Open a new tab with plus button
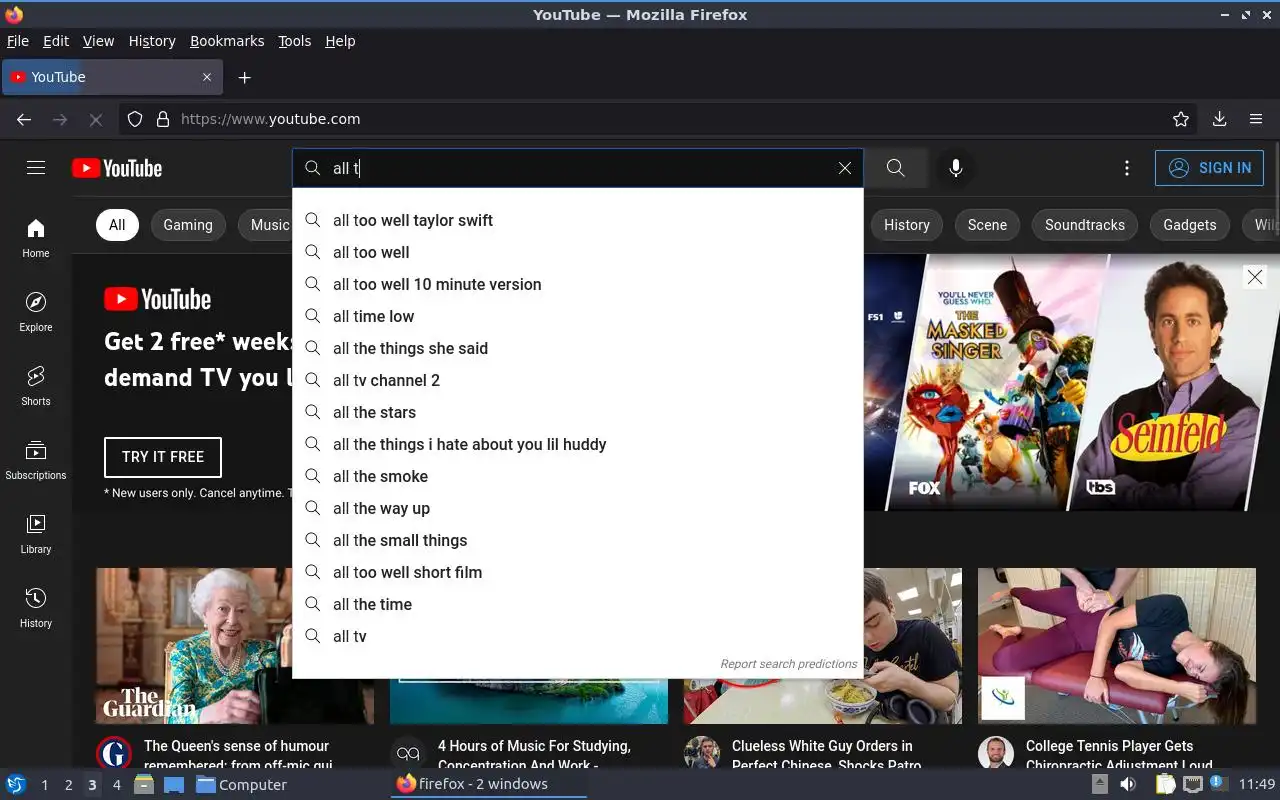 (244, 77)
